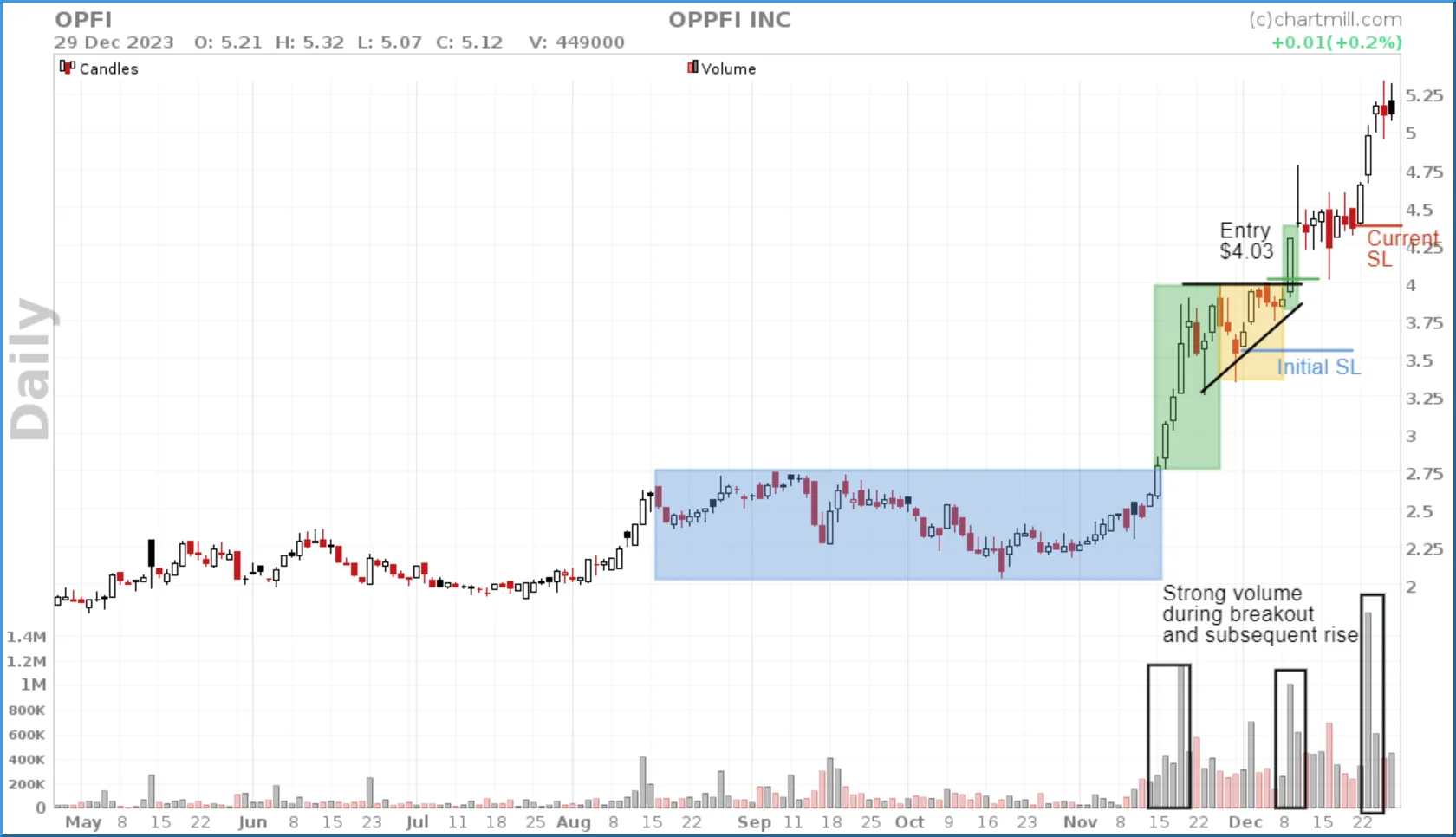Image resolution: width=1456 pixels, height=837 pixels.
Task: Click the Initial SL label
Action: pos(1318,367)
